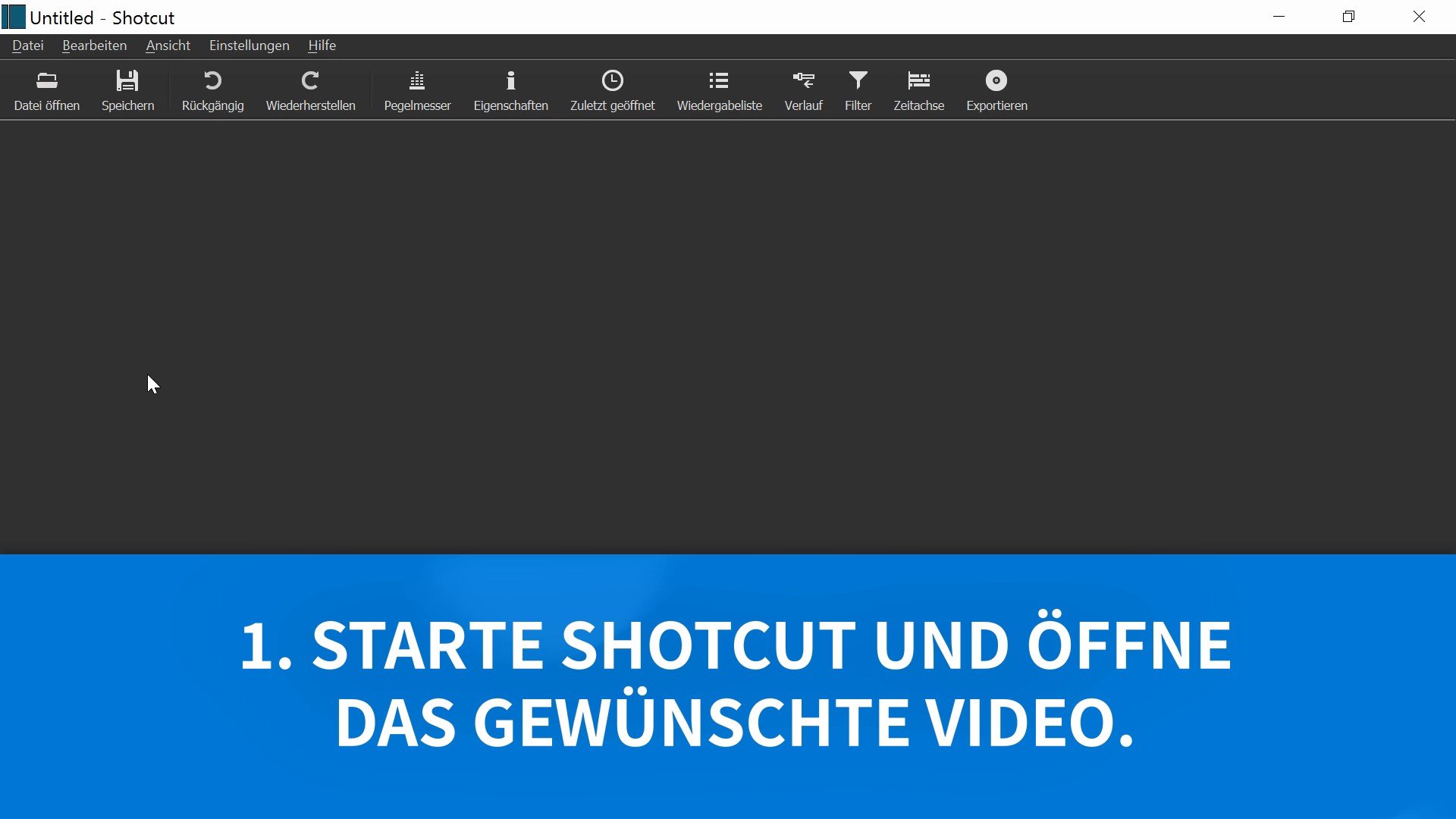Save project with Speichern icon
This screenshot has width=1456, height=819.
tap(127, 90)
